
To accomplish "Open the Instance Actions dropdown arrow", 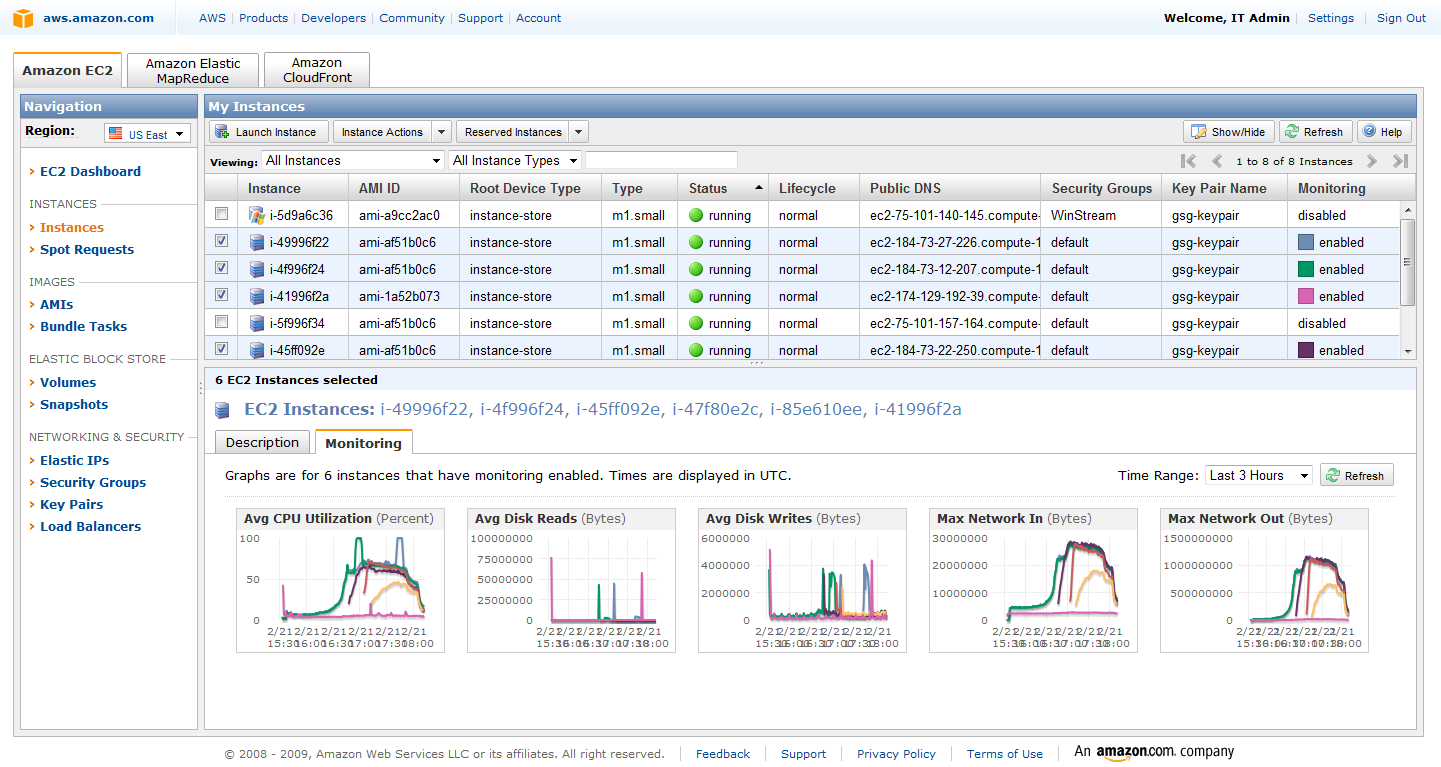I will 442,132.
